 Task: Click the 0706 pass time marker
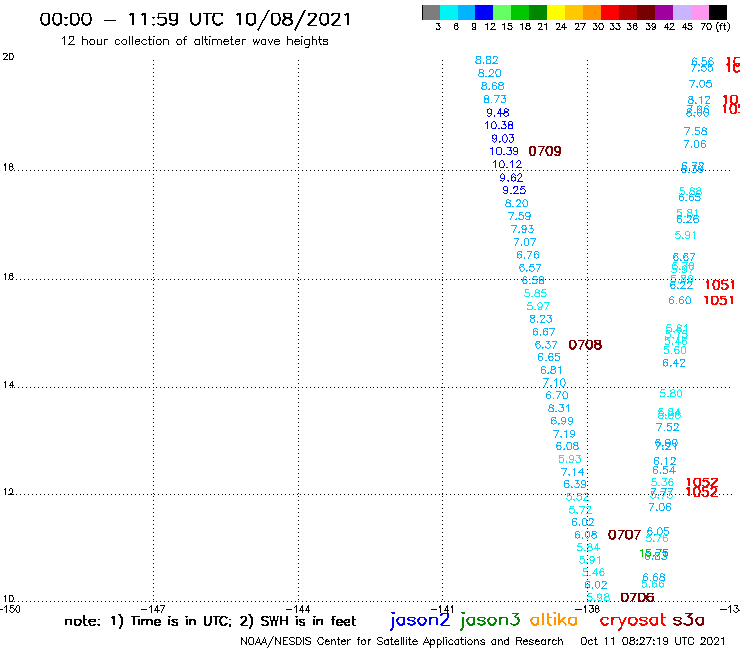(x=637, y=598)
